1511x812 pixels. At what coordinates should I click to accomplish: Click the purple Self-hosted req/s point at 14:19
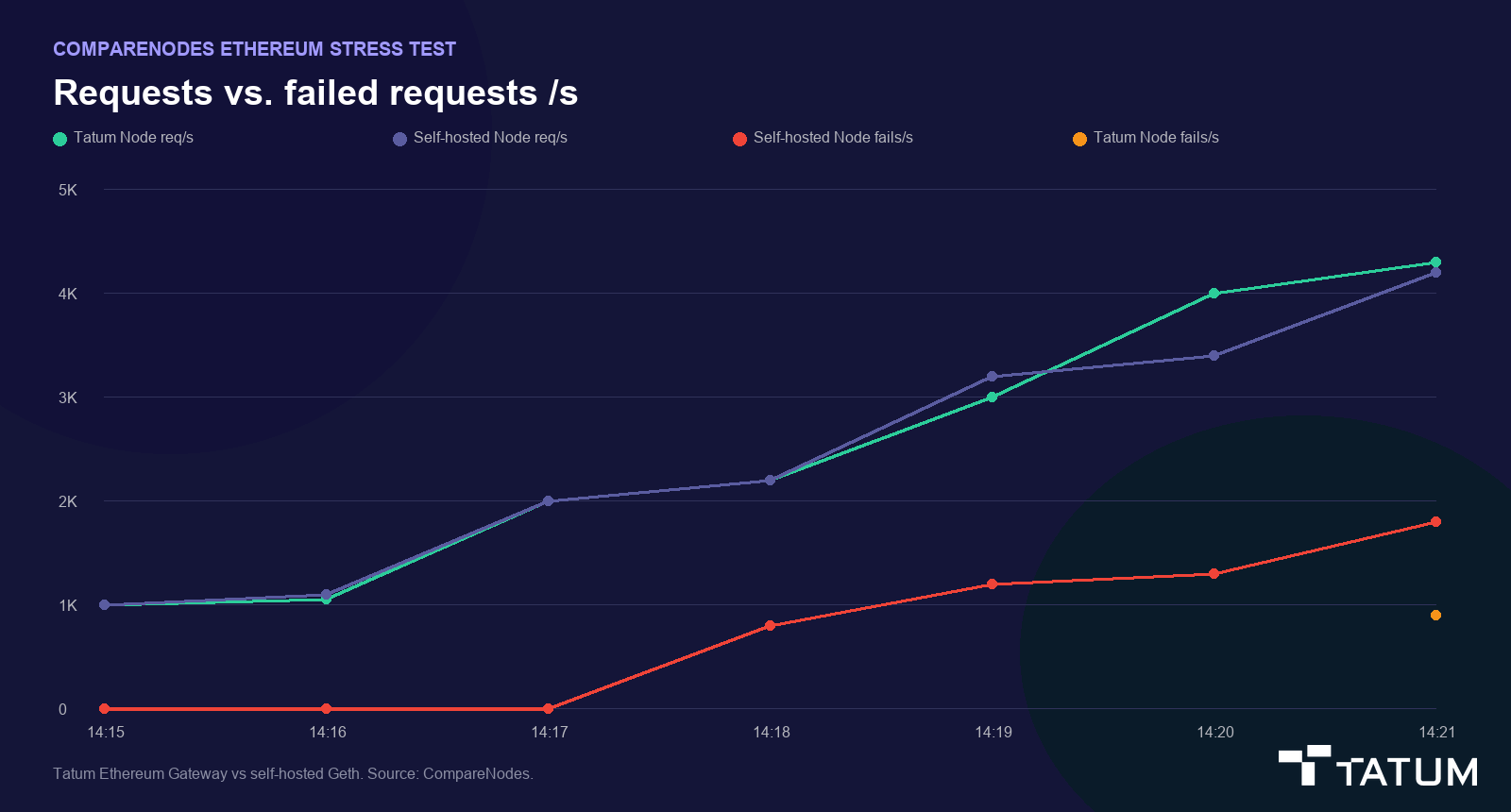992,377
